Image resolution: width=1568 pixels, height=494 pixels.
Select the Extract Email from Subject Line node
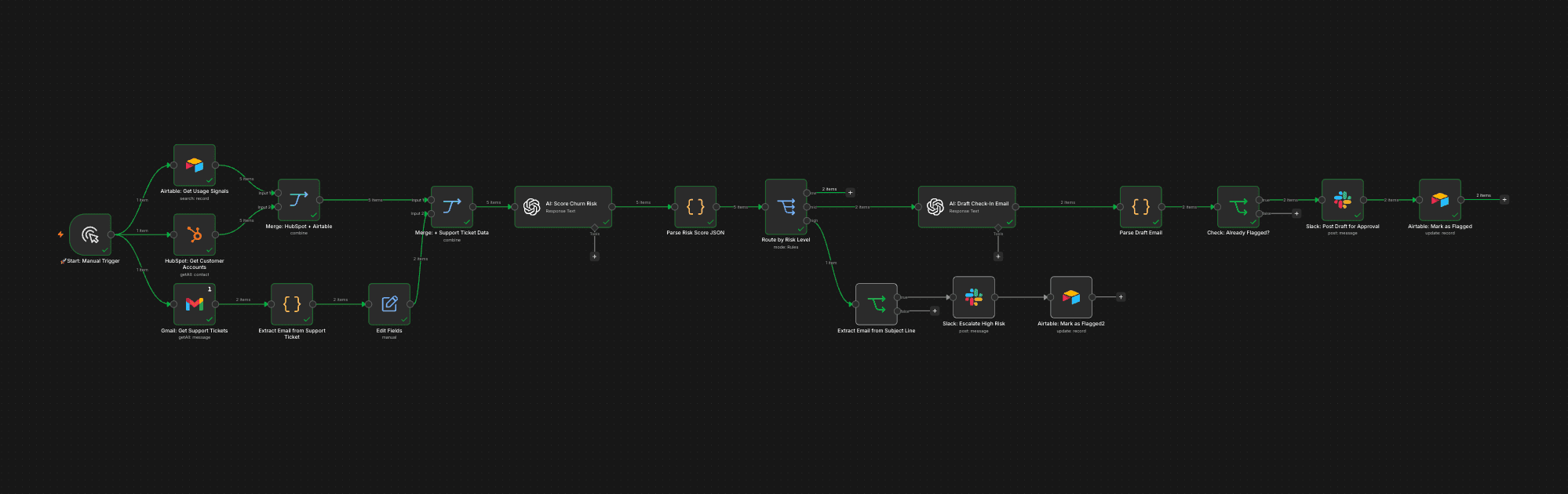pyautogui.click(x=877, y=304)
